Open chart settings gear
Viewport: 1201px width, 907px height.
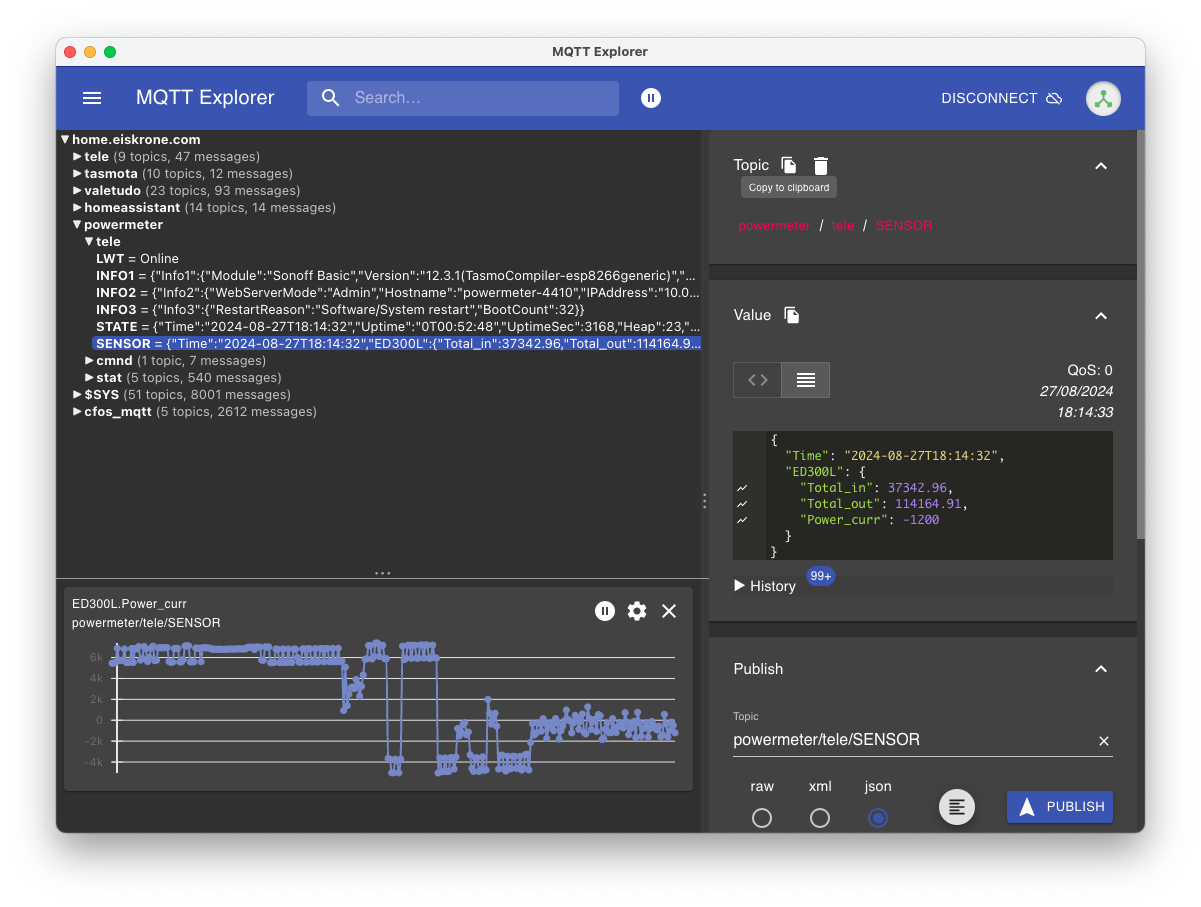(x=637, y=611)
